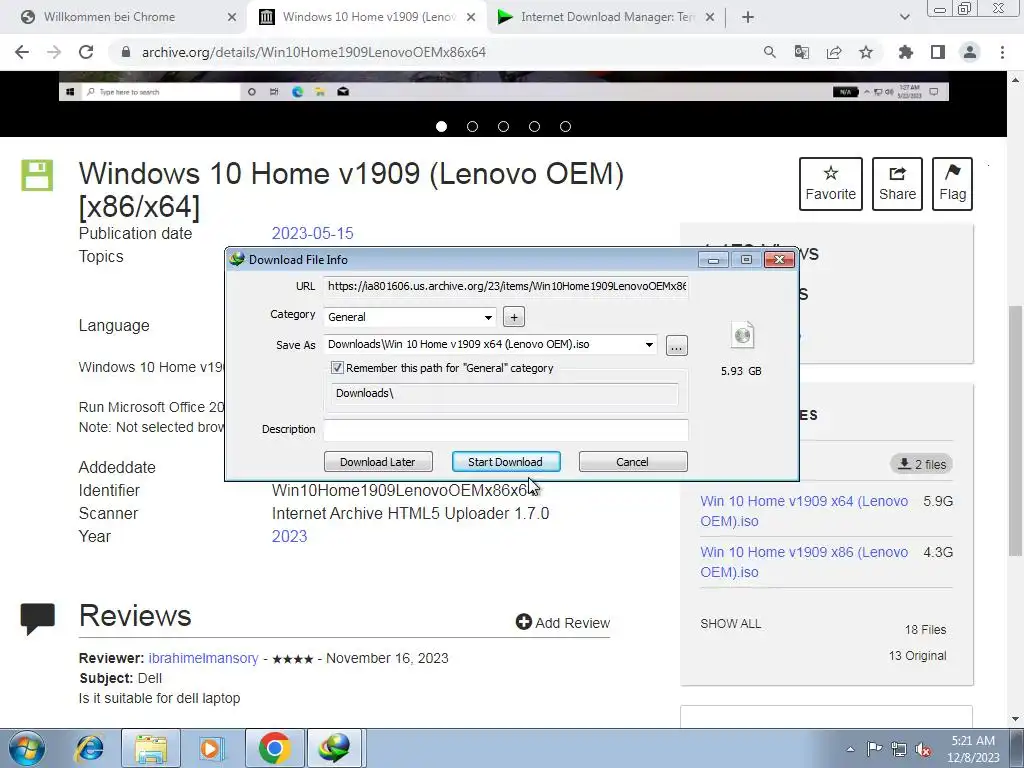Open Win 10 Home v1909 x64 ISO link
Viewport: 1024px width, 768px height.
804,511
